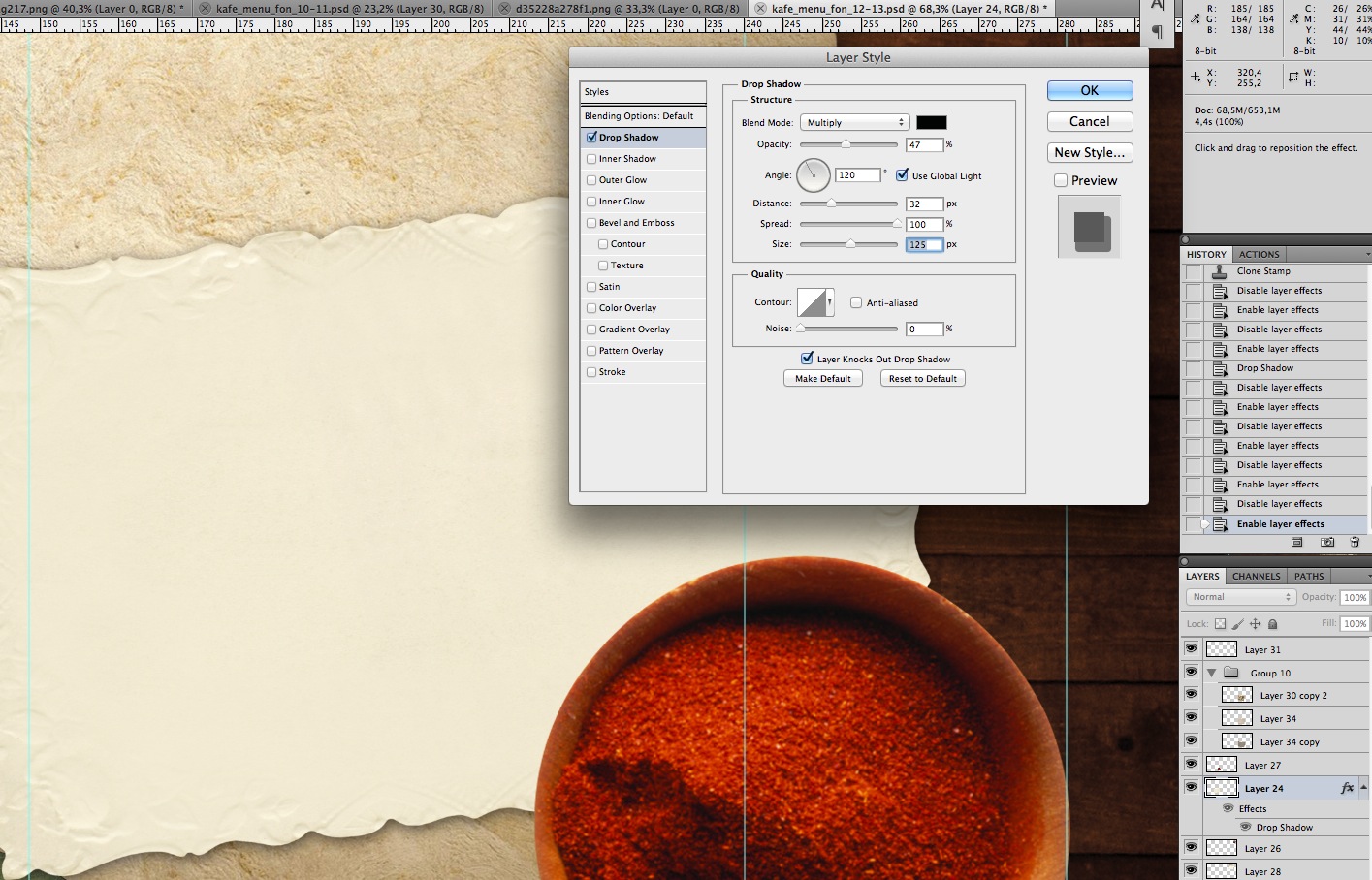Viewport: 1372px width, 880px height.
Task: Close the kafe_menu_fon_10-11.psd tab icon
Action: [206, 8]
